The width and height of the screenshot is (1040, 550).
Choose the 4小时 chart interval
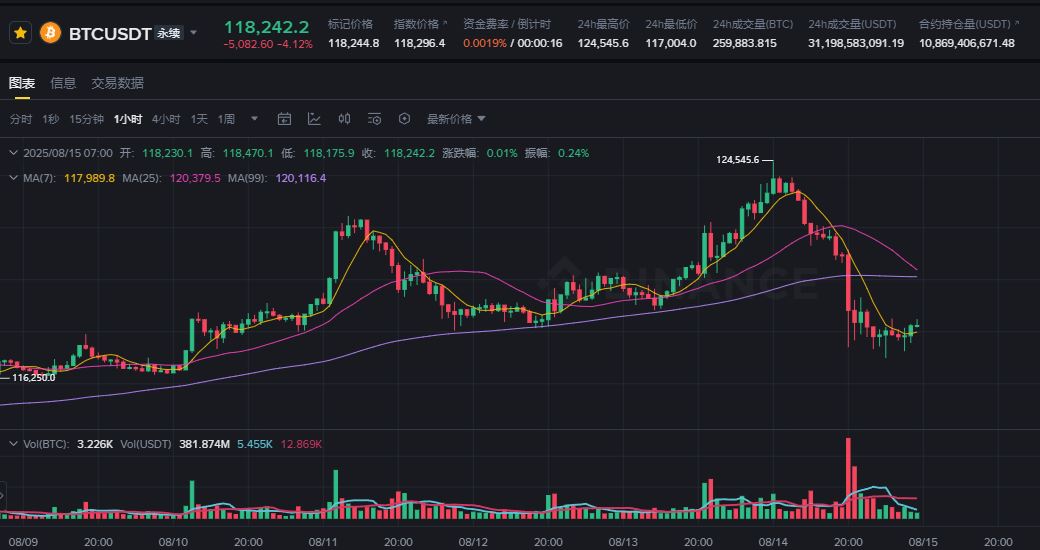click(166, 119)
